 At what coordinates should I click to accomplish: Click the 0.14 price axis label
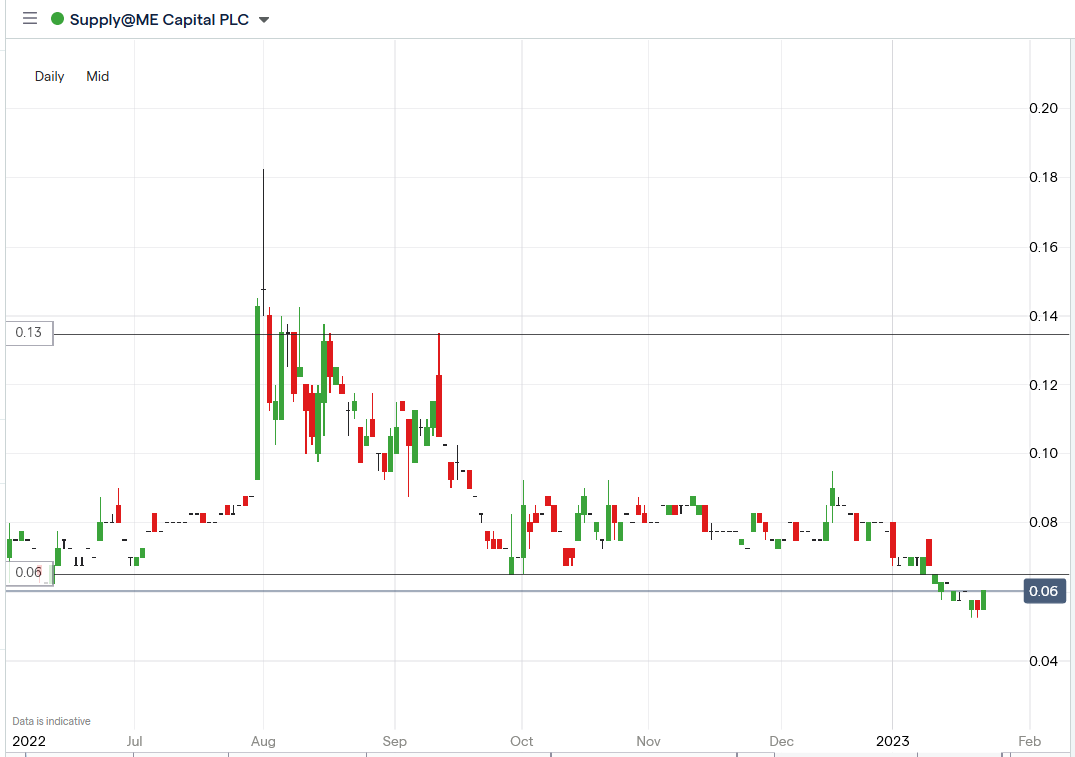[x=1043, y=316]
